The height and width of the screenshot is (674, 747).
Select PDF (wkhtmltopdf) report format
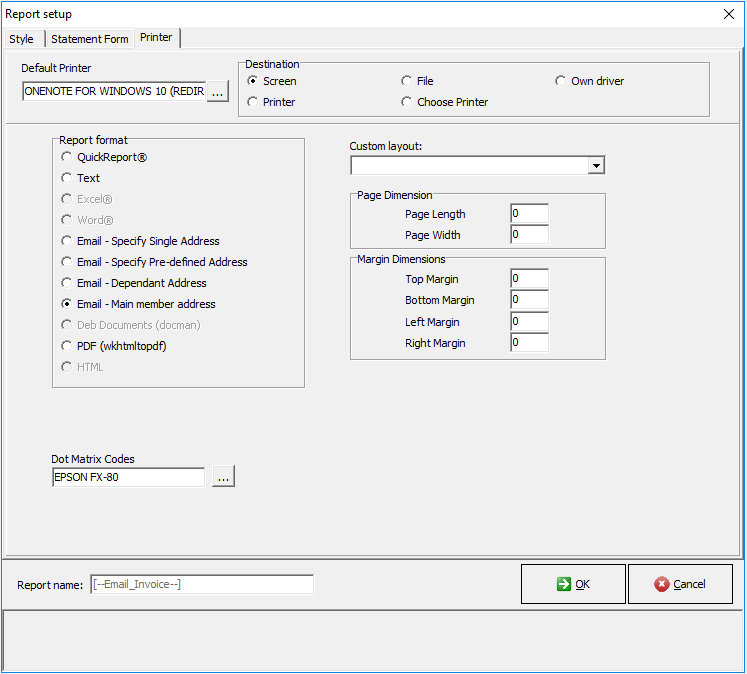[67, 346]
